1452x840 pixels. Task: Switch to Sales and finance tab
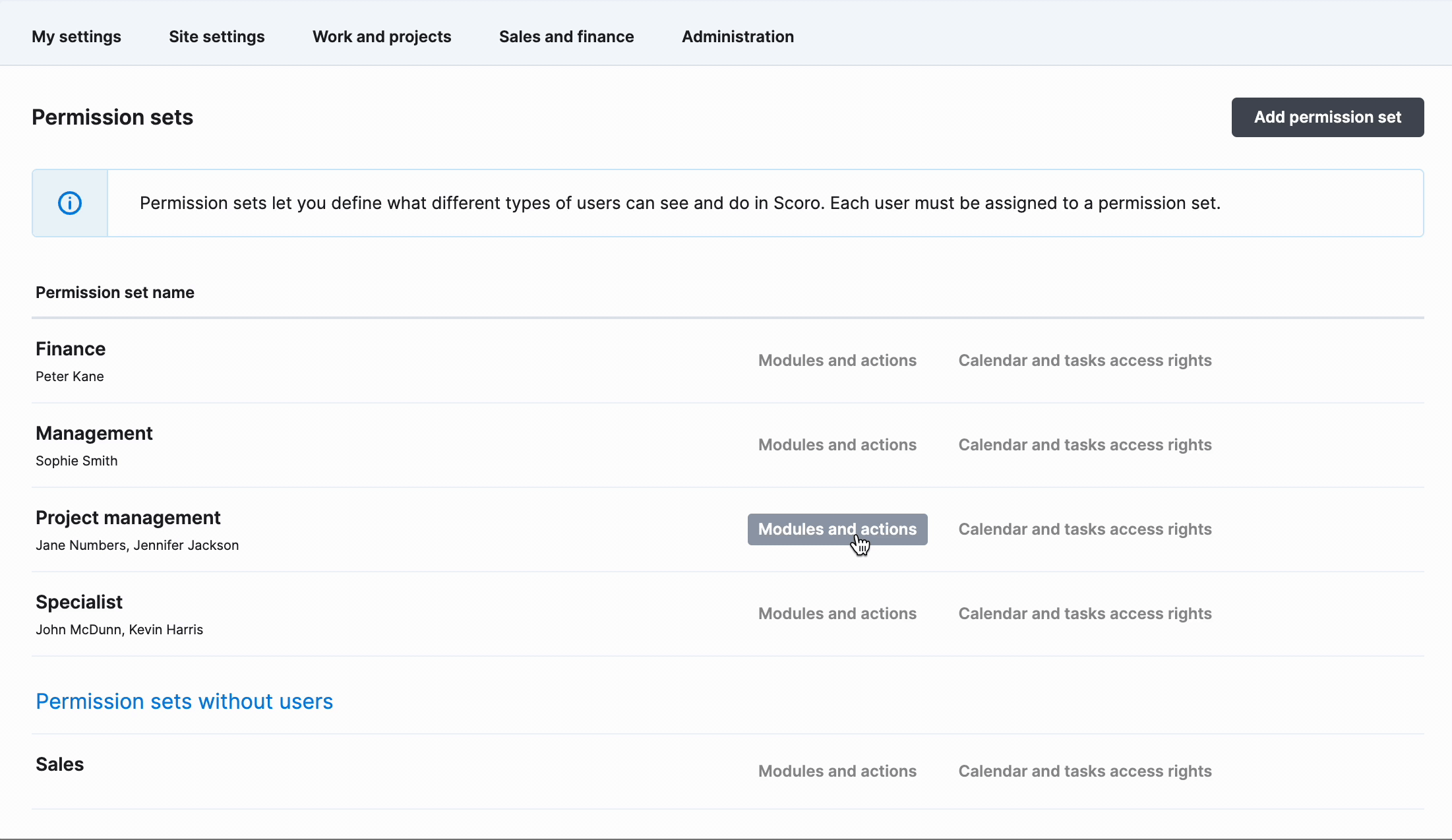coord(566,36)
